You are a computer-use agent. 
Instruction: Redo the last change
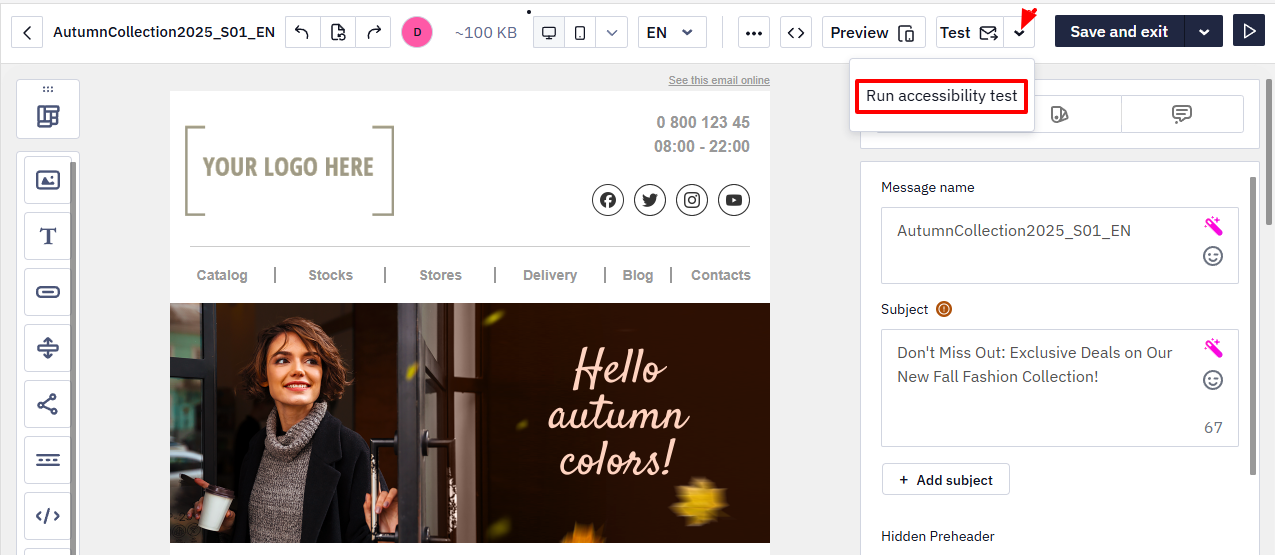(374, 32)
